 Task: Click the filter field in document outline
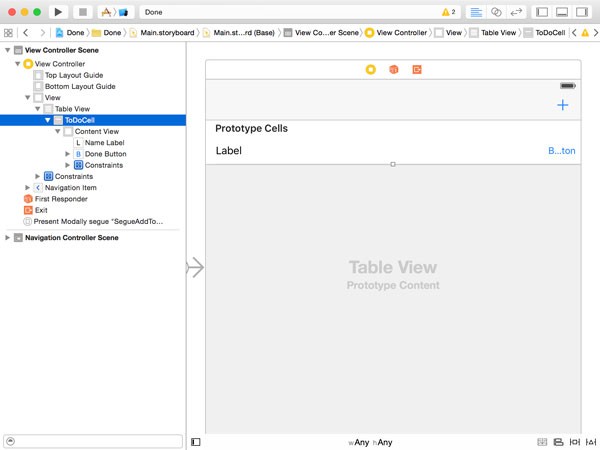[x=93, y=442]
